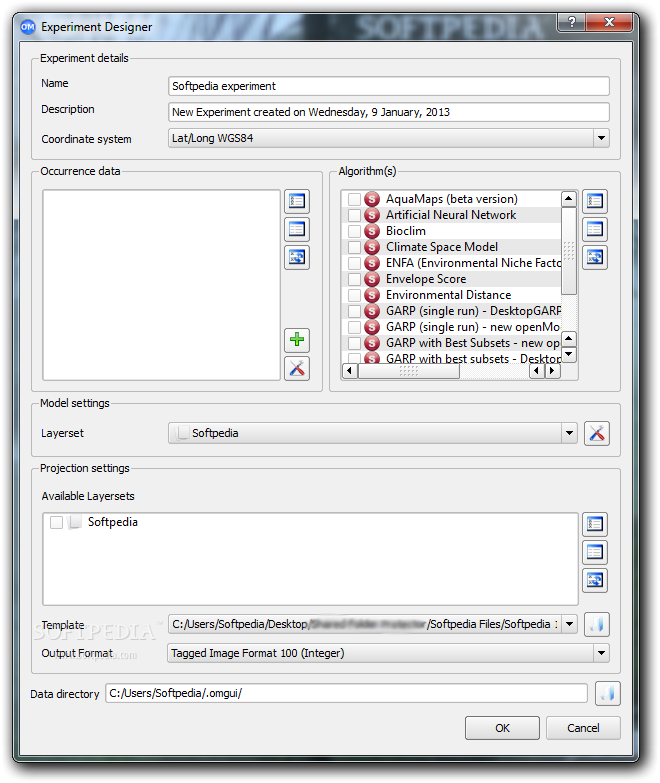Viewport: 660px width, 783px height.
Task: Add occurrence data with green plus
Action: coord(297,340)
